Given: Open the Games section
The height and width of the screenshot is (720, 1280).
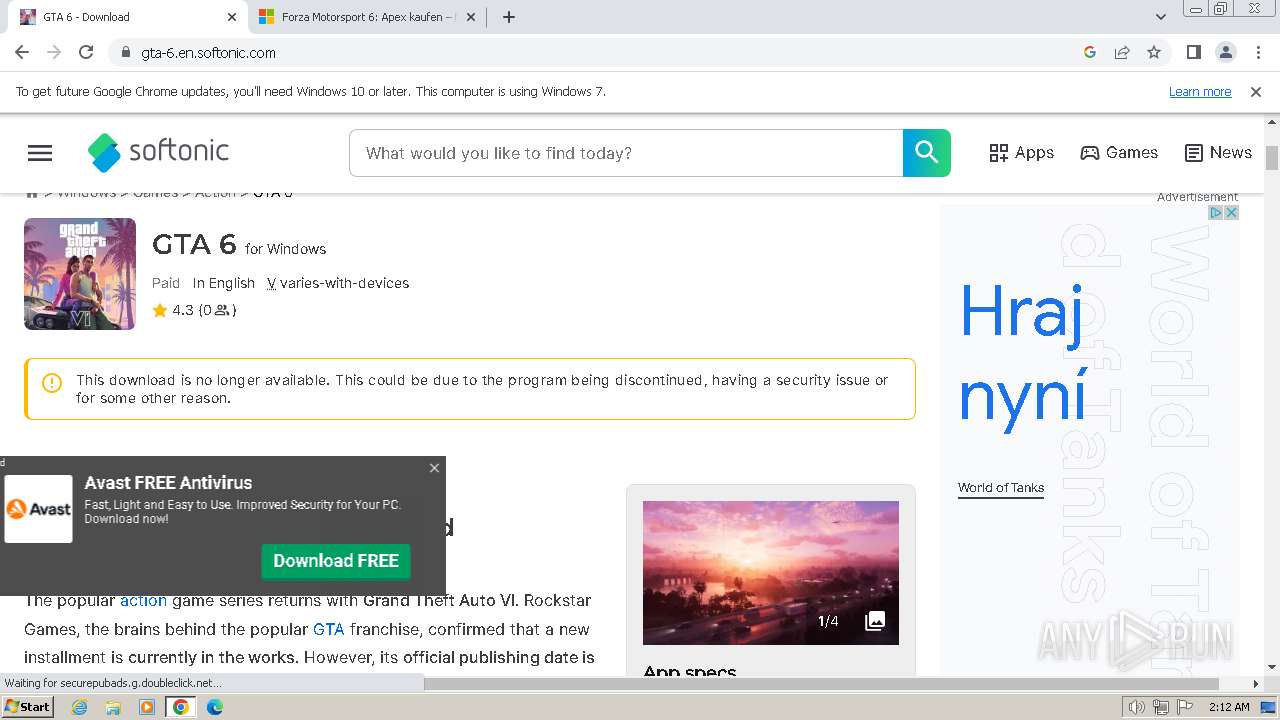Looking at the screenshot, I should pos(1119,153).
